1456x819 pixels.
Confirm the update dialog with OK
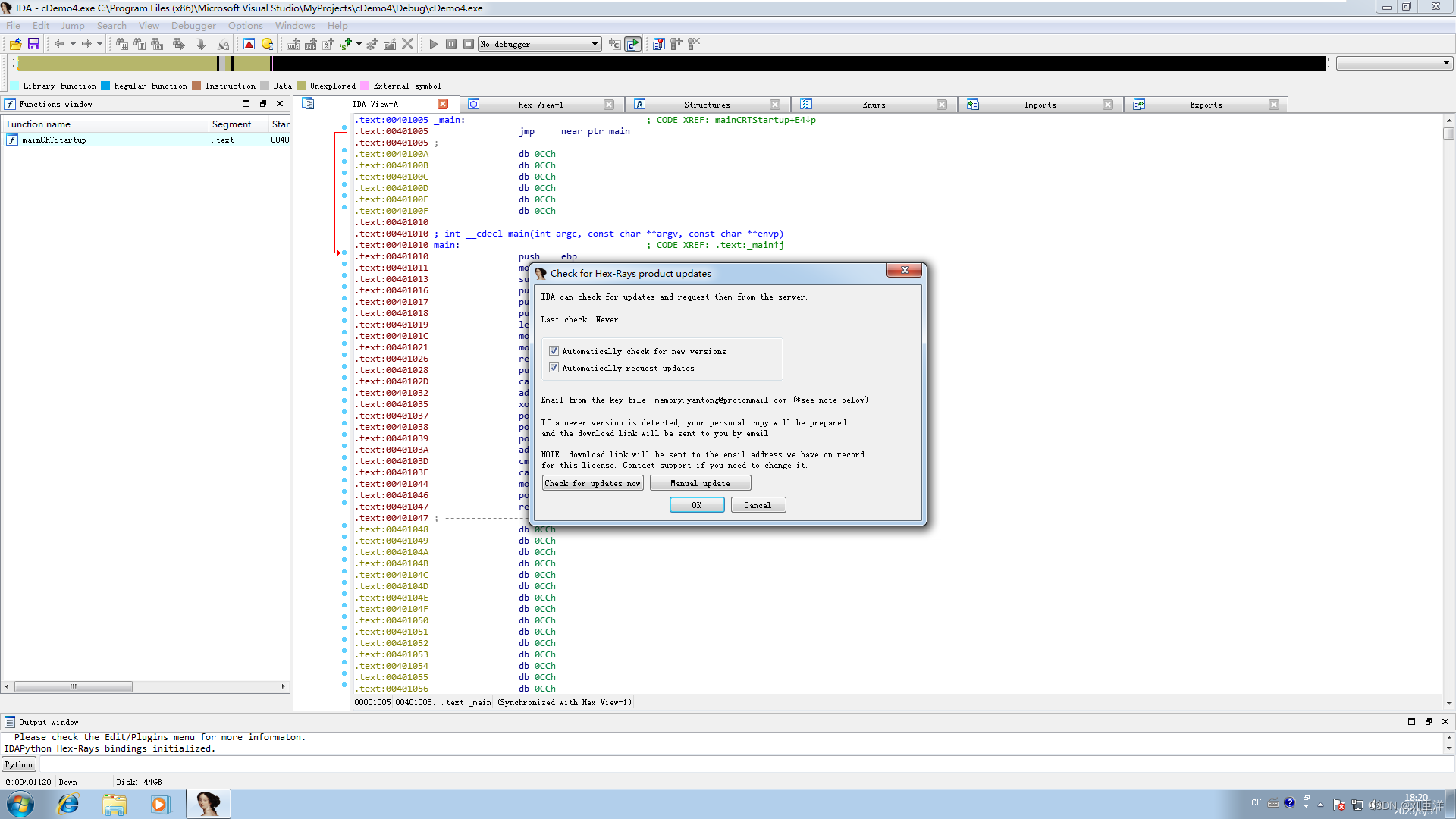(697, 505)
